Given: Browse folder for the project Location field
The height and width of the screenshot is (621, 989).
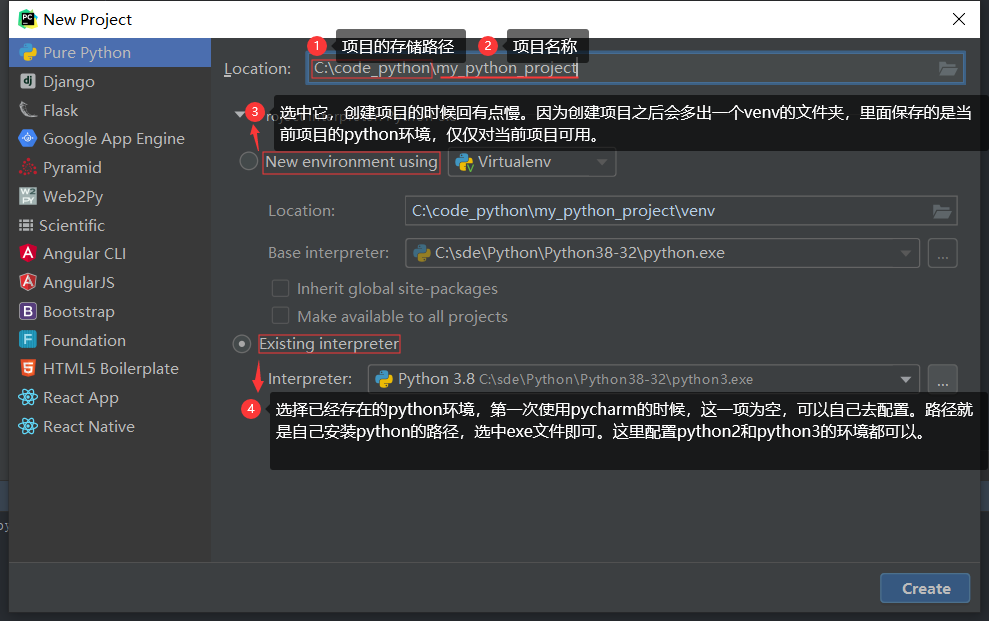Looking at the screenshot, I should [x=948, y=69].
